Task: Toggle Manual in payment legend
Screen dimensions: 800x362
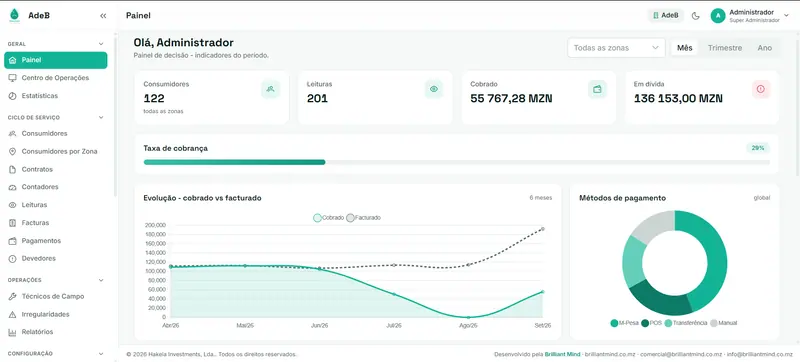Action: coord(723,323)
